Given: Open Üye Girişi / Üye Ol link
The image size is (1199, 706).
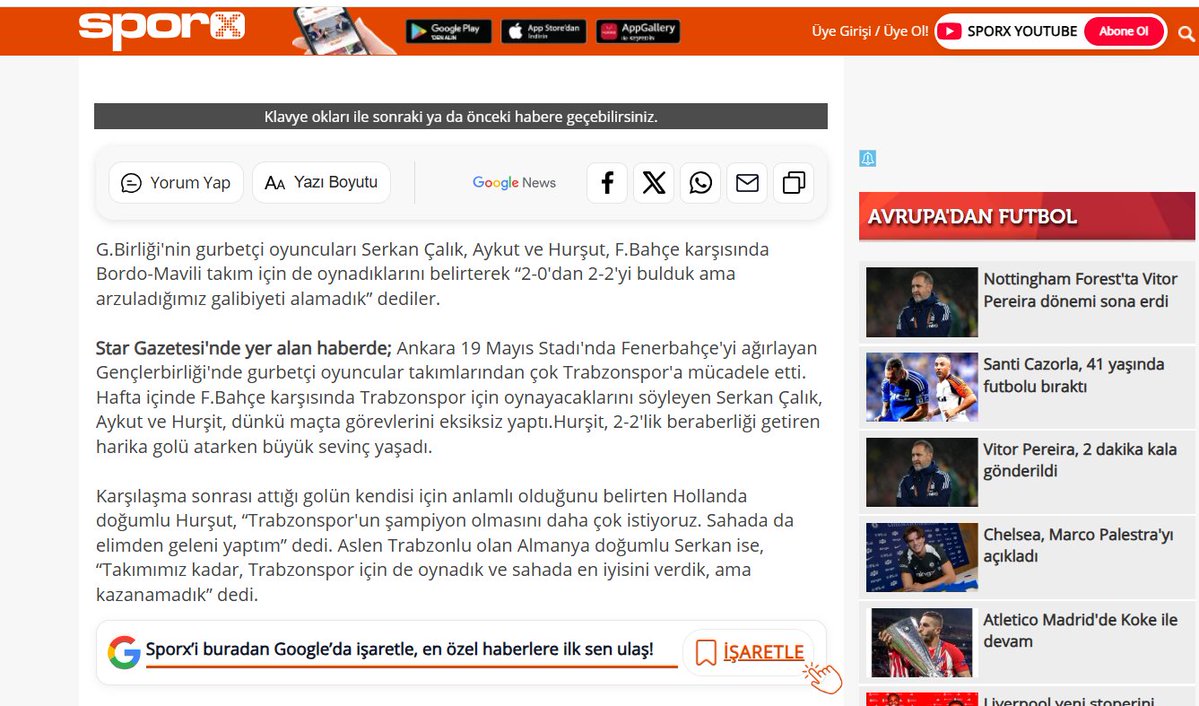Looking at the screenshot, I should tap(869, 31).
